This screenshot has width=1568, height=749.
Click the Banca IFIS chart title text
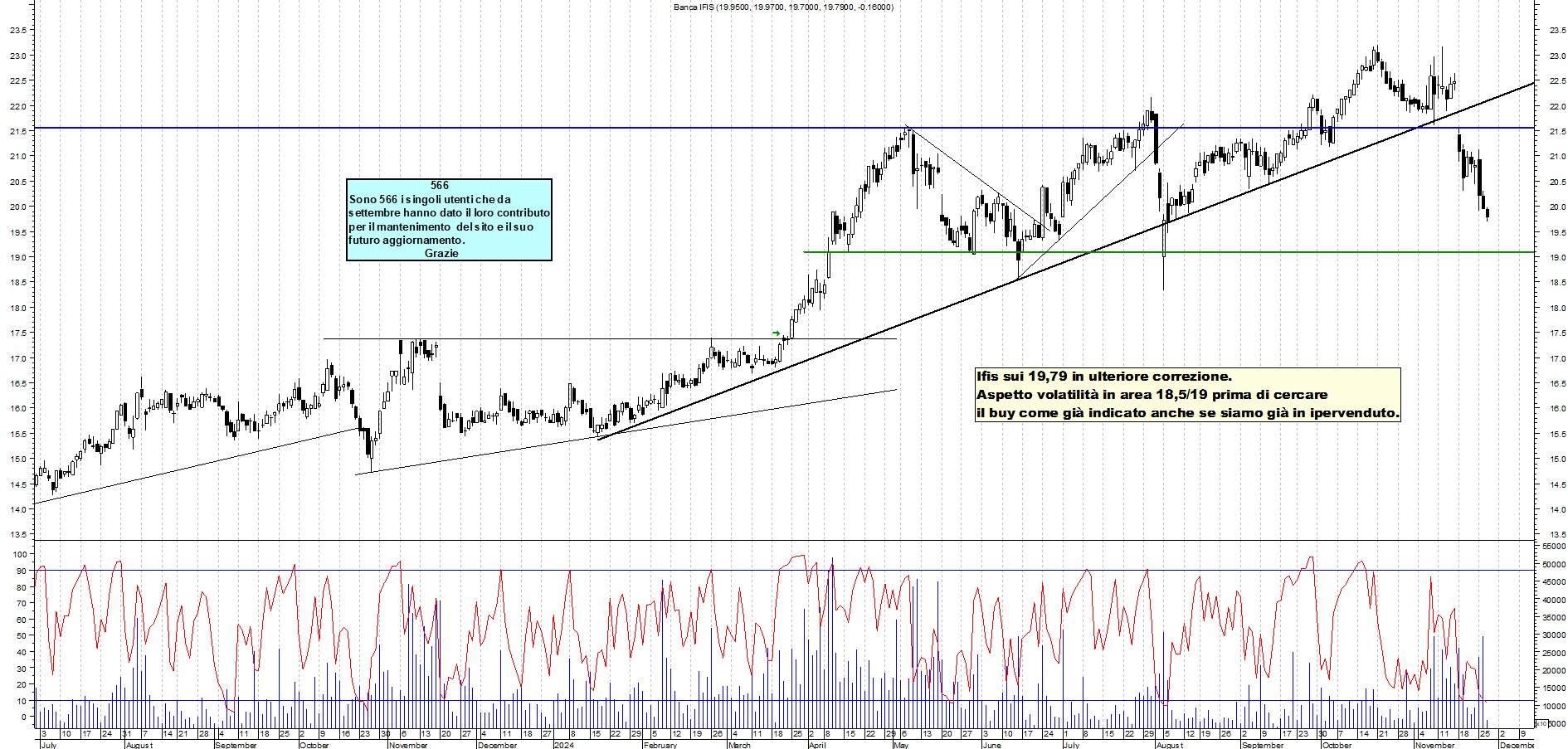point(783,7)
